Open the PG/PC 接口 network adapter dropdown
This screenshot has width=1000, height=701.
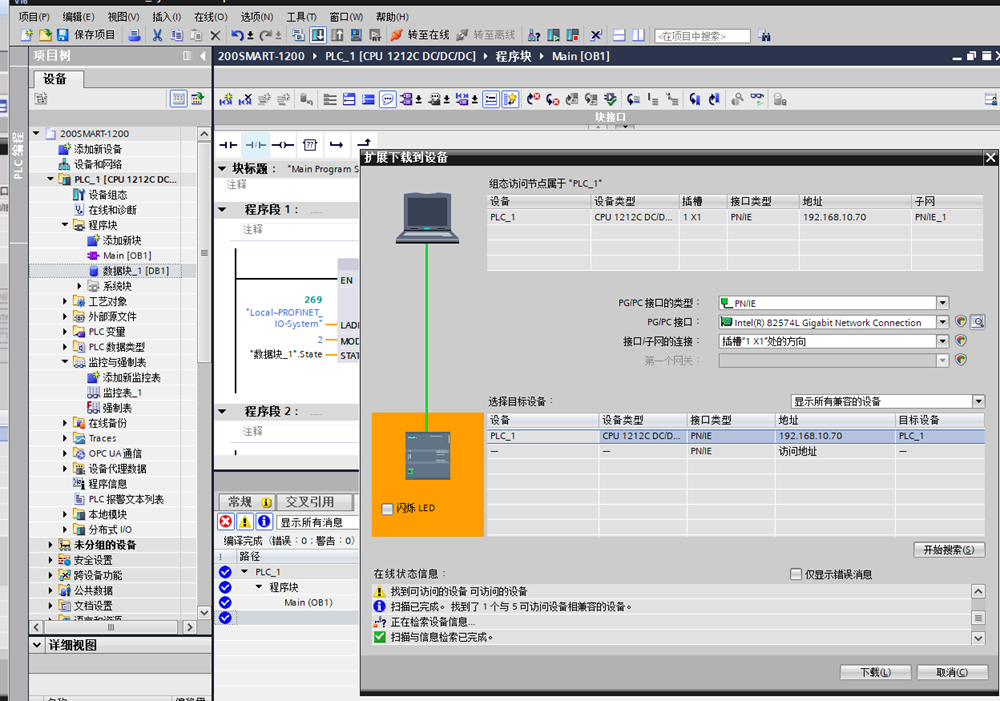coord(943,322)
